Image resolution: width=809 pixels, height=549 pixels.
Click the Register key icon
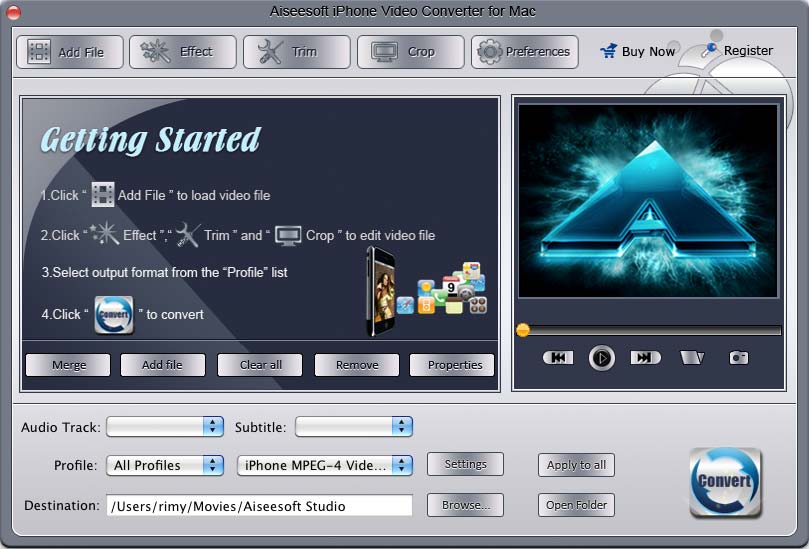709,51
